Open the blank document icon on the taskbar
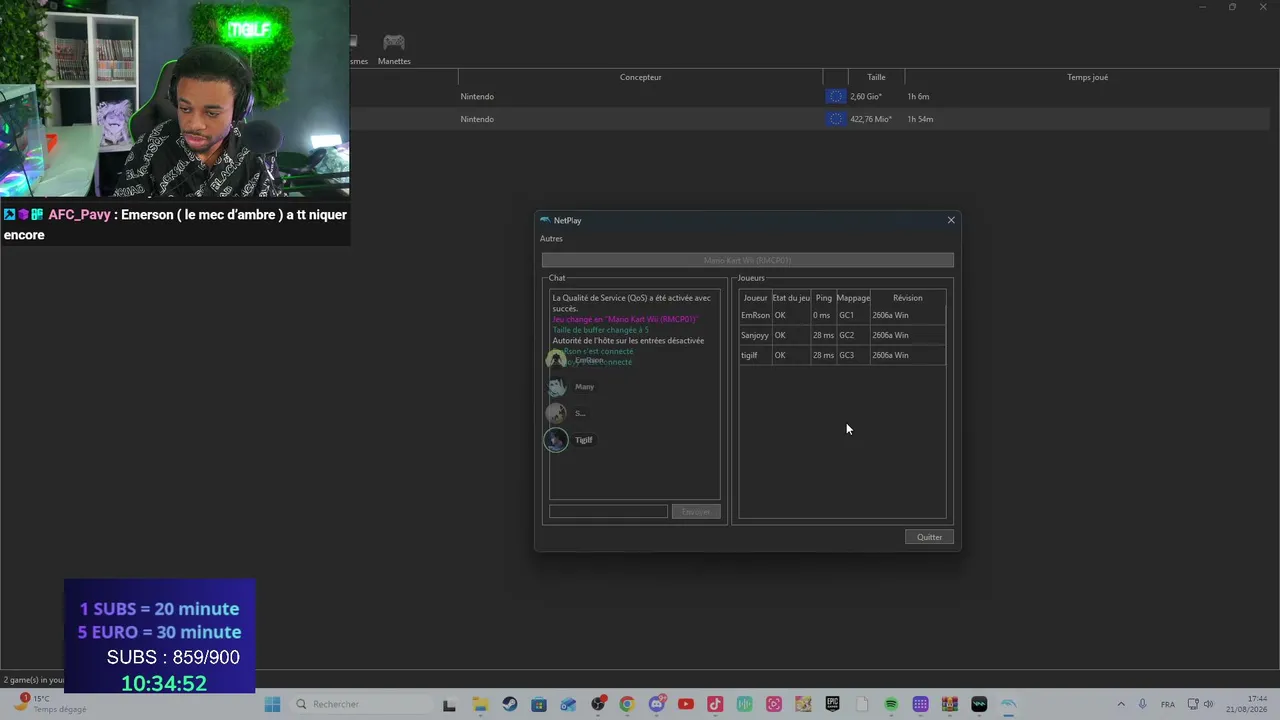The width and height of the screenshot is (1280, 720). [862, 704]
